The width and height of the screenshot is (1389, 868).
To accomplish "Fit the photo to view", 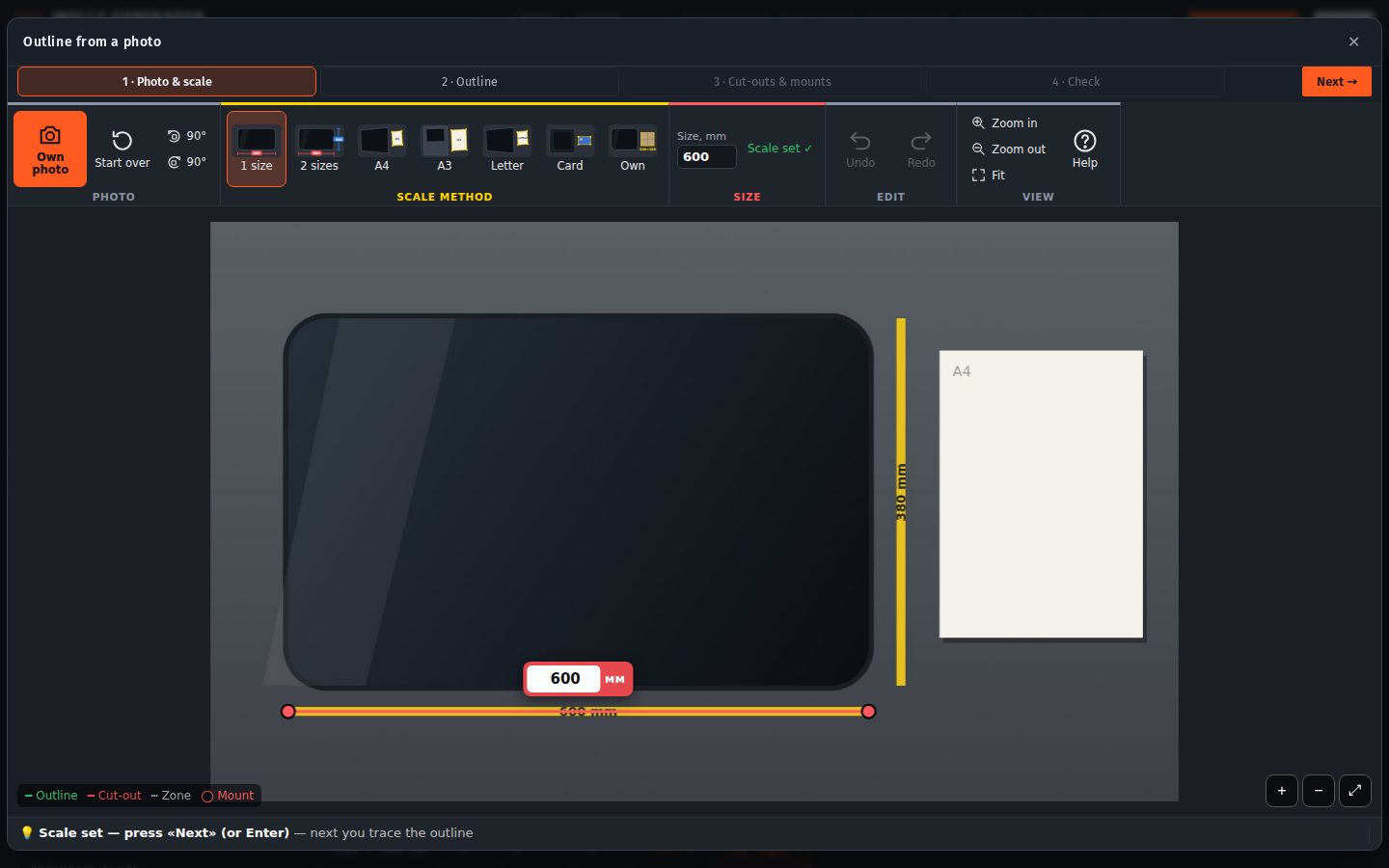I will pyautogui.click(x=989, y=176).
